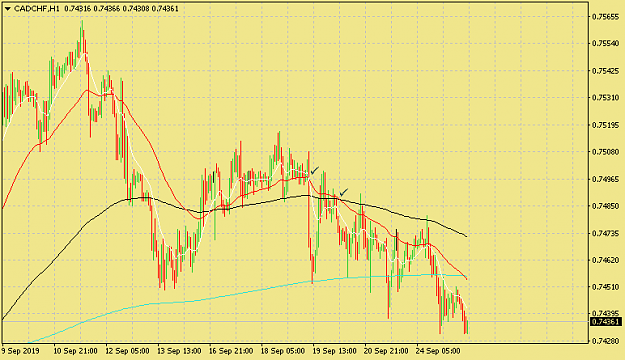Open the chart menu triangle beside CADCHF,H1

pos(8,9)
